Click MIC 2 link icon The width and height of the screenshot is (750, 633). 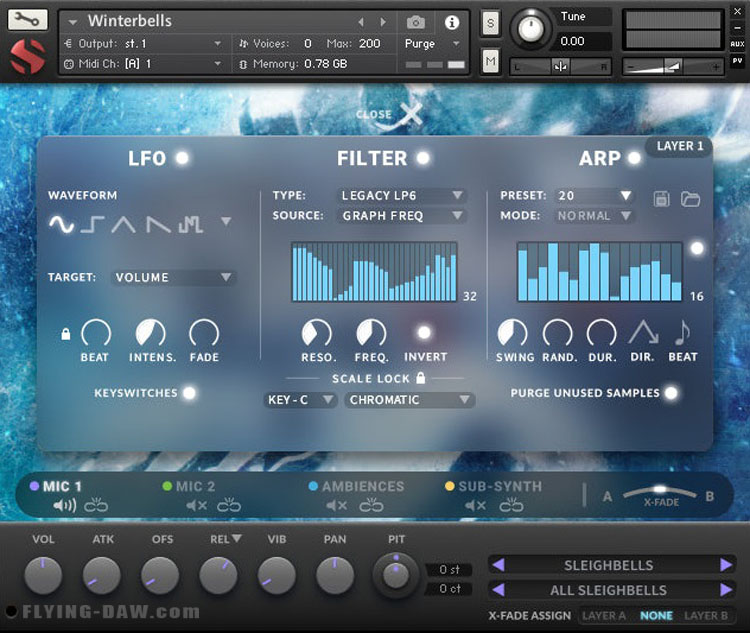click(x=229, y=505)
